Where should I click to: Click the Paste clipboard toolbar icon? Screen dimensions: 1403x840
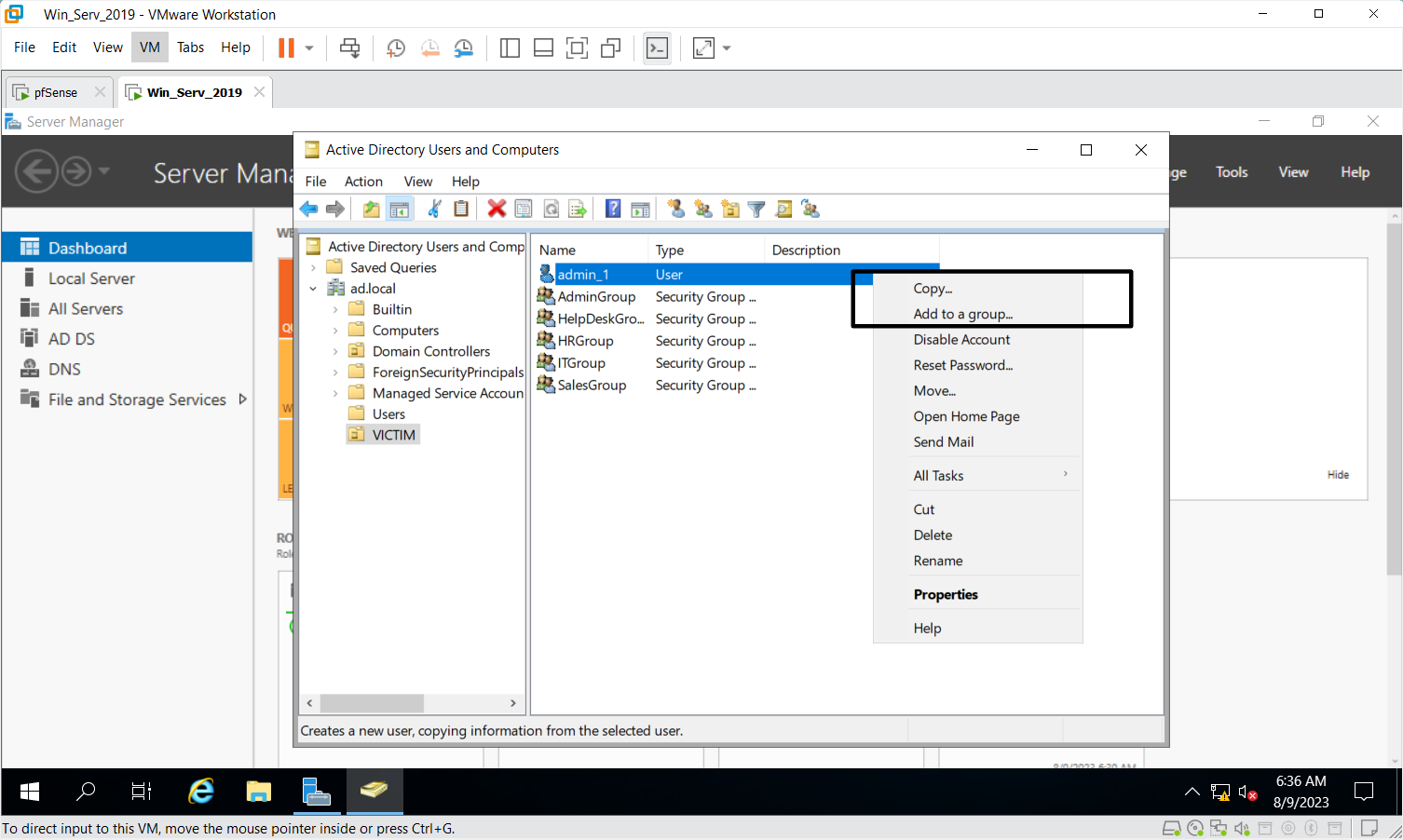[460, 209]
